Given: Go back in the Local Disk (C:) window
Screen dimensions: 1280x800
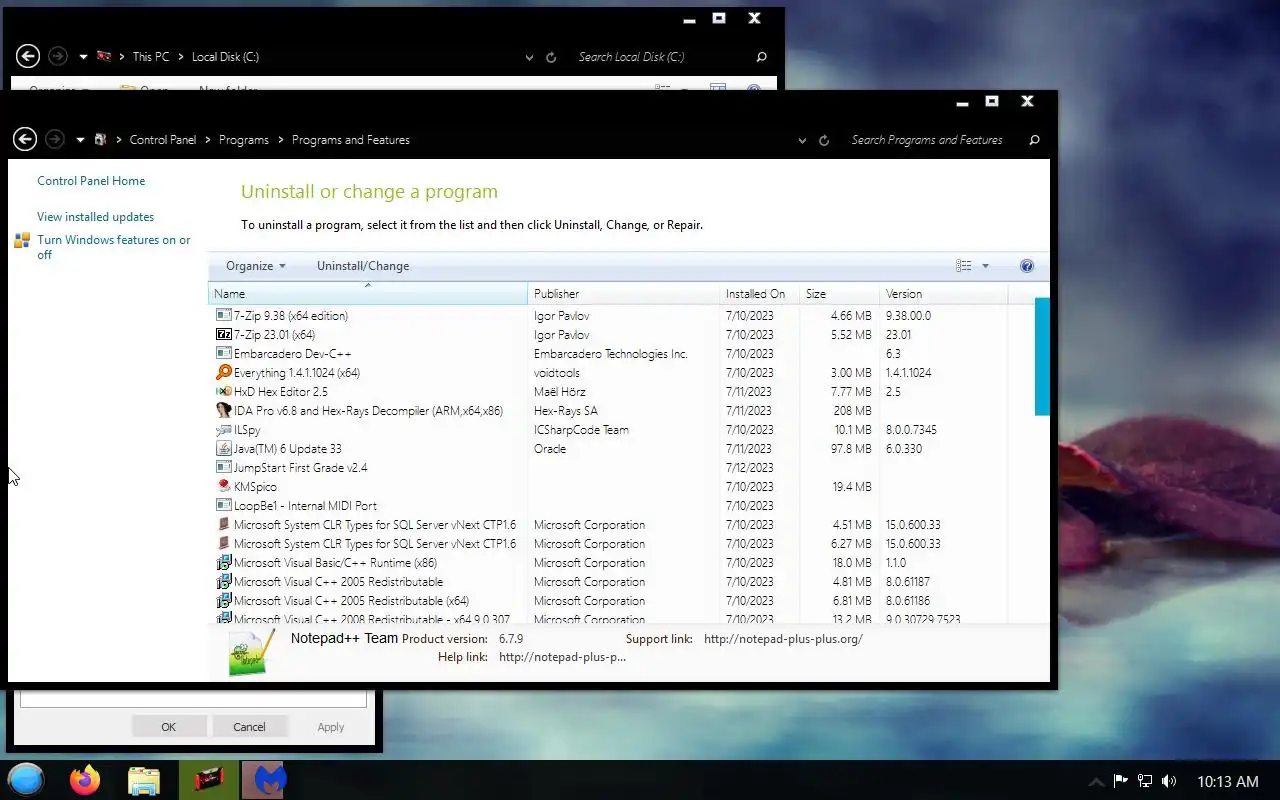Looking at the screenshot, I should [x=28, y=57].
